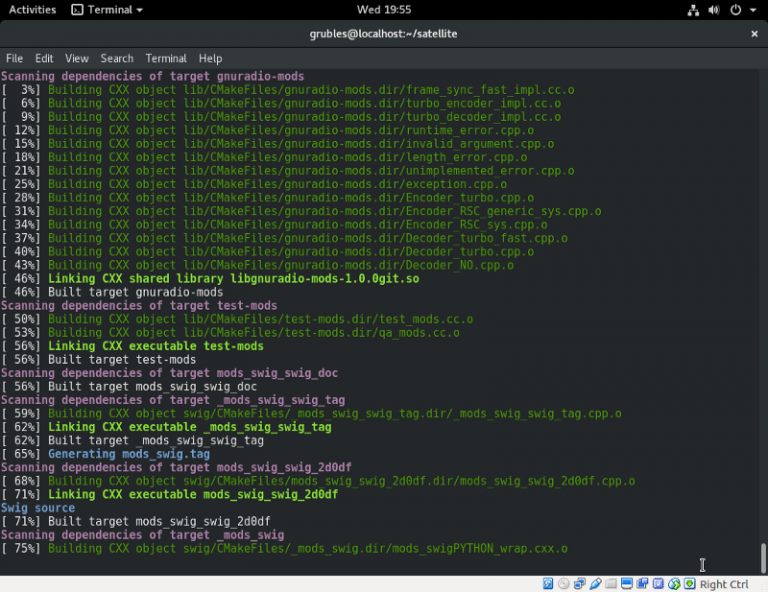The height and width of the screenshot is (592, 768).
Task: Click the volume speaker icon in top bar
Action: click(714, 10)
